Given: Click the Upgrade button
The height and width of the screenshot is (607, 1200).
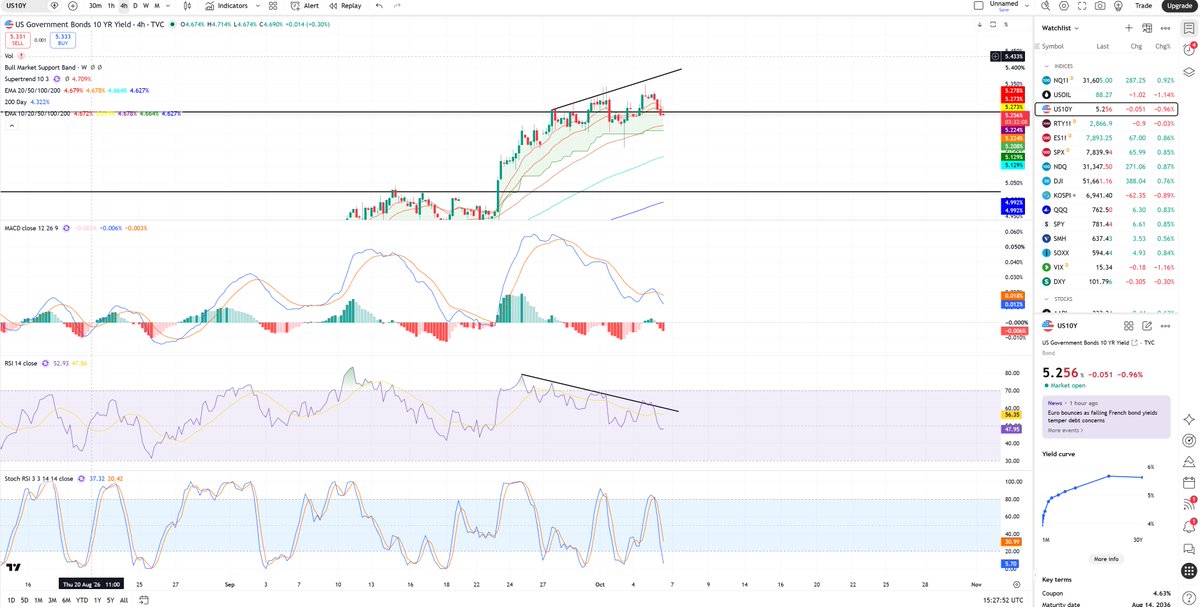Looking at the screenshot, I should click(x=1179, y=5).
